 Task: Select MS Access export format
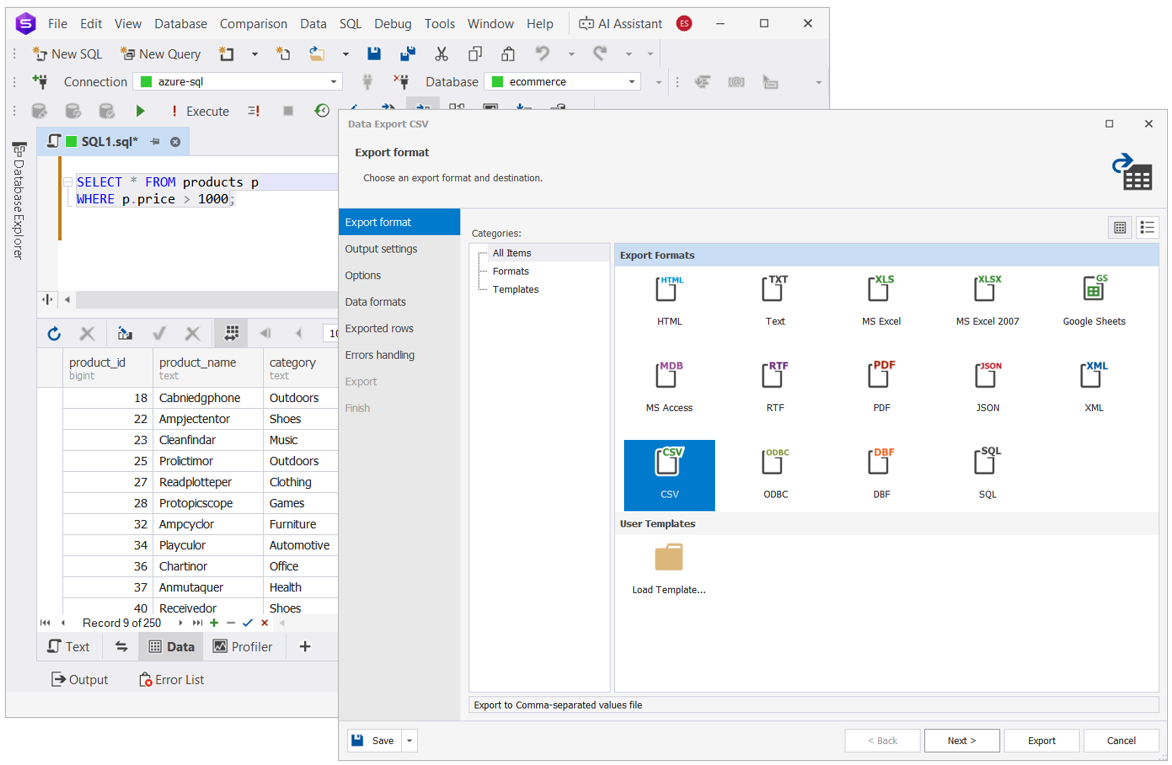669,387
